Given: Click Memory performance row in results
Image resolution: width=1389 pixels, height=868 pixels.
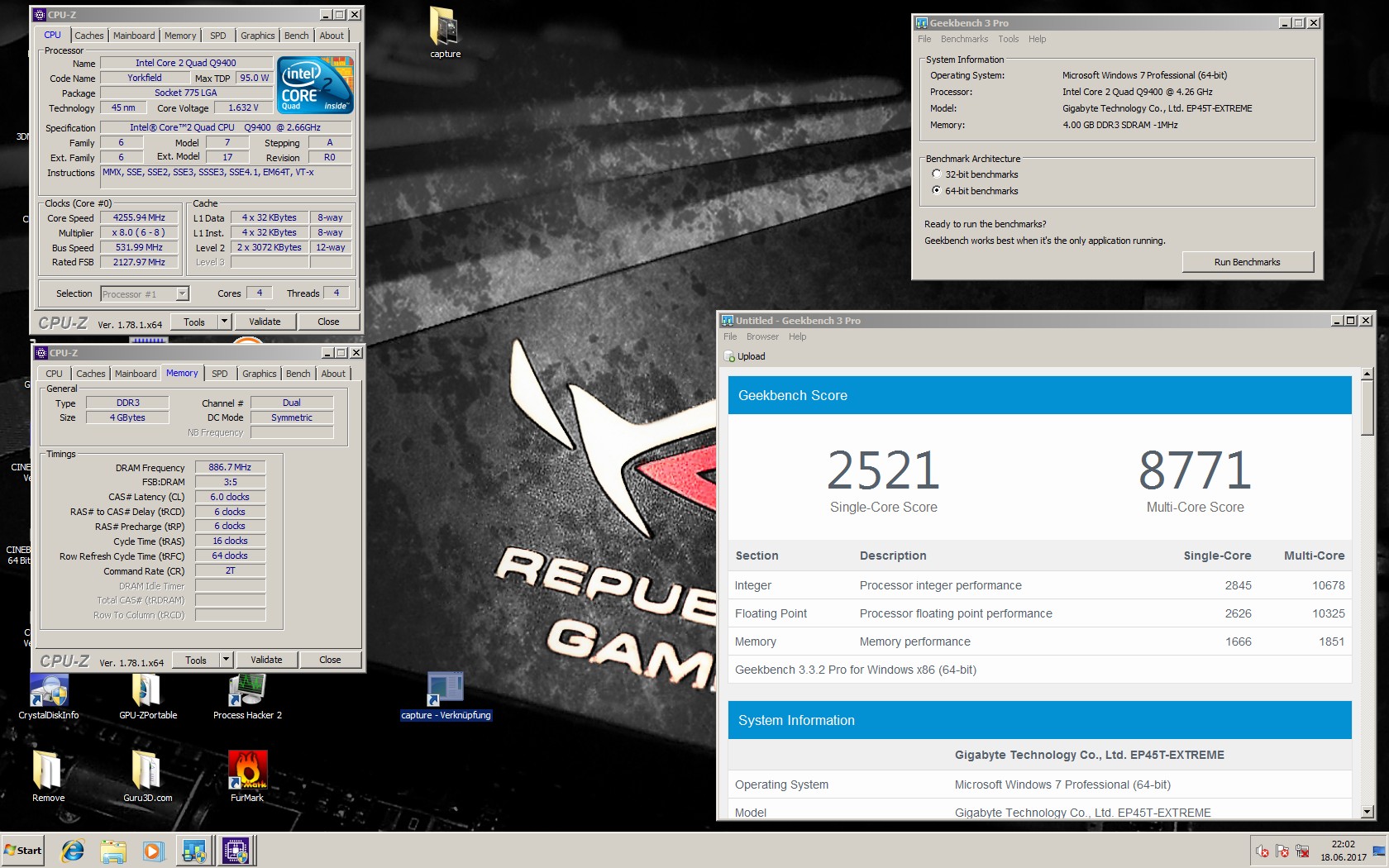Looking at the screenshot, I should pyautogui.click(x=1039, y=641).
